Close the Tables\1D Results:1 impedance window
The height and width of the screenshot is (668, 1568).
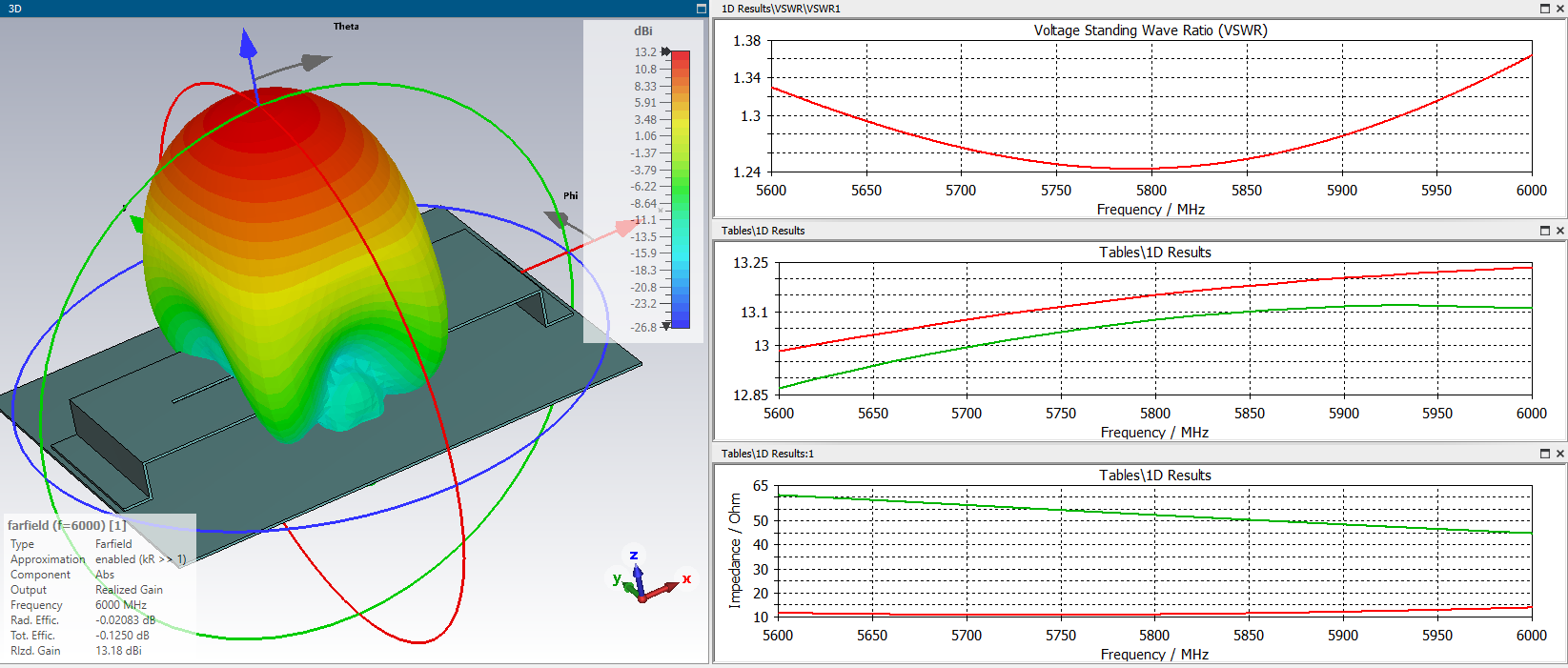(x=1560, y=454)
